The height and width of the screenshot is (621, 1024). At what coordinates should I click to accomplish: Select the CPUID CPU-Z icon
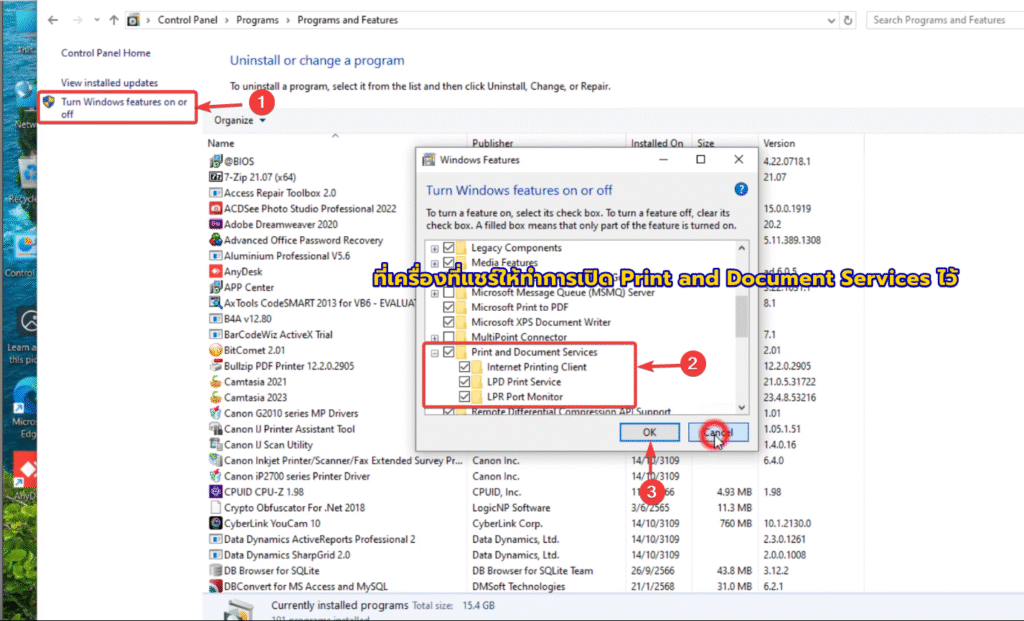tap(216, 492)
